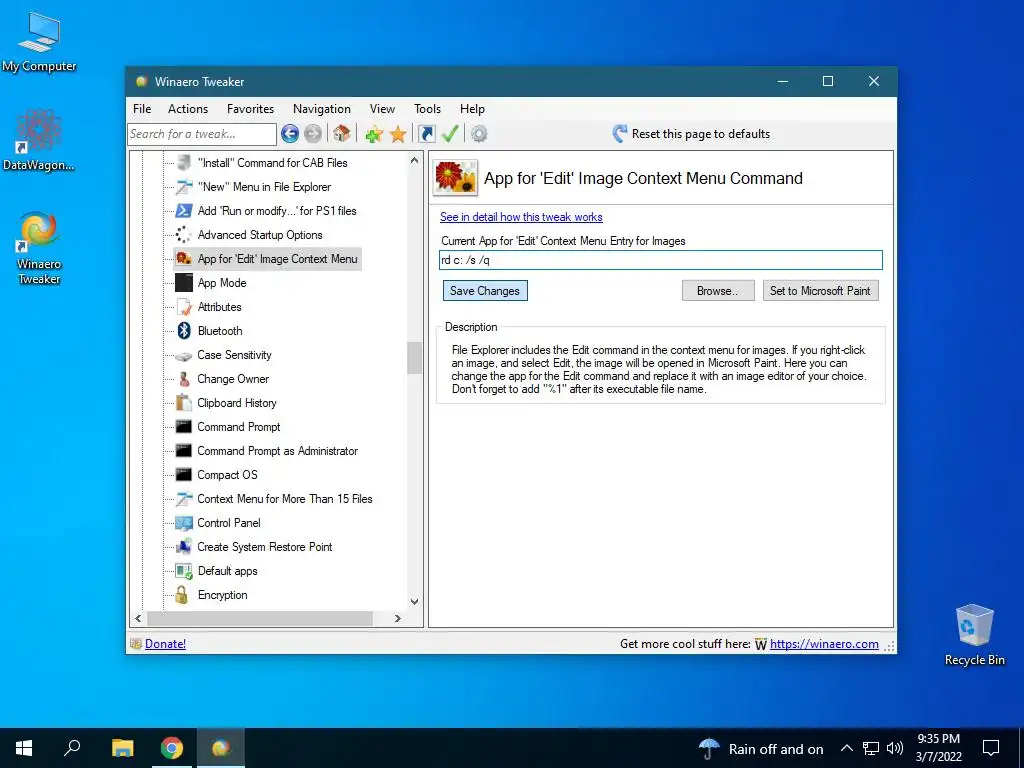Screen dimensions: 1024x768
Task: Open Google Chrome from the taskbar
Action: coord(172,748)
